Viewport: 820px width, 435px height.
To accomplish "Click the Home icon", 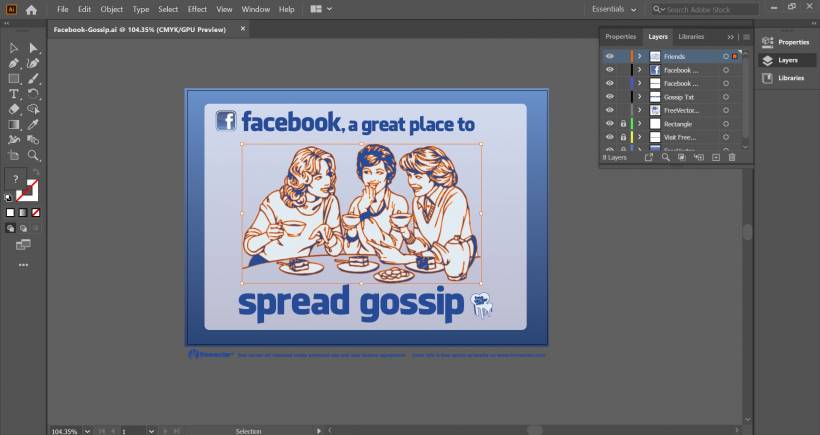I will [x=31, y=9].
